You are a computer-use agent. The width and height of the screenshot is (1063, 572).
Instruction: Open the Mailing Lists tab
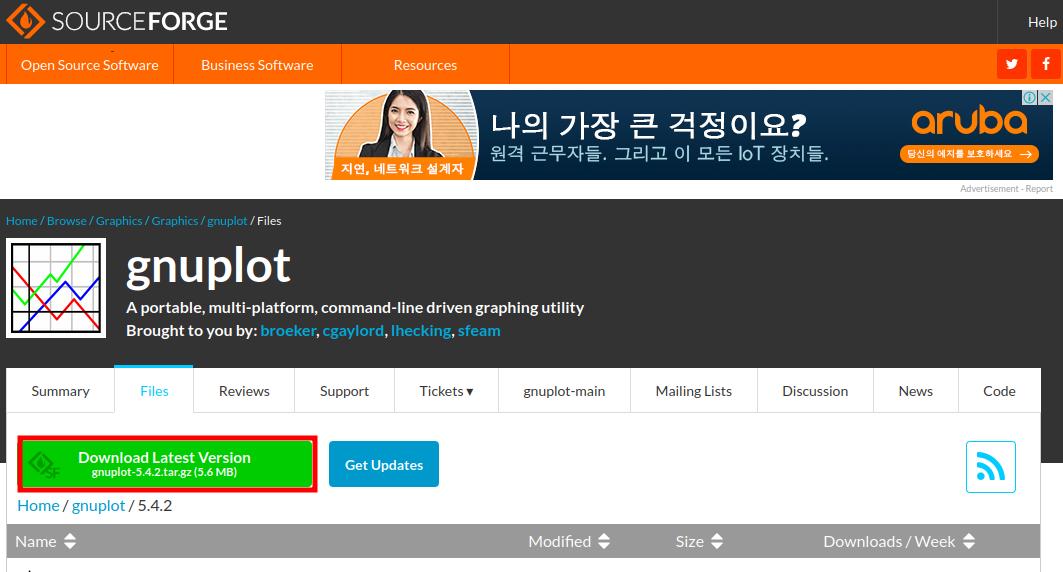point(694,391)
